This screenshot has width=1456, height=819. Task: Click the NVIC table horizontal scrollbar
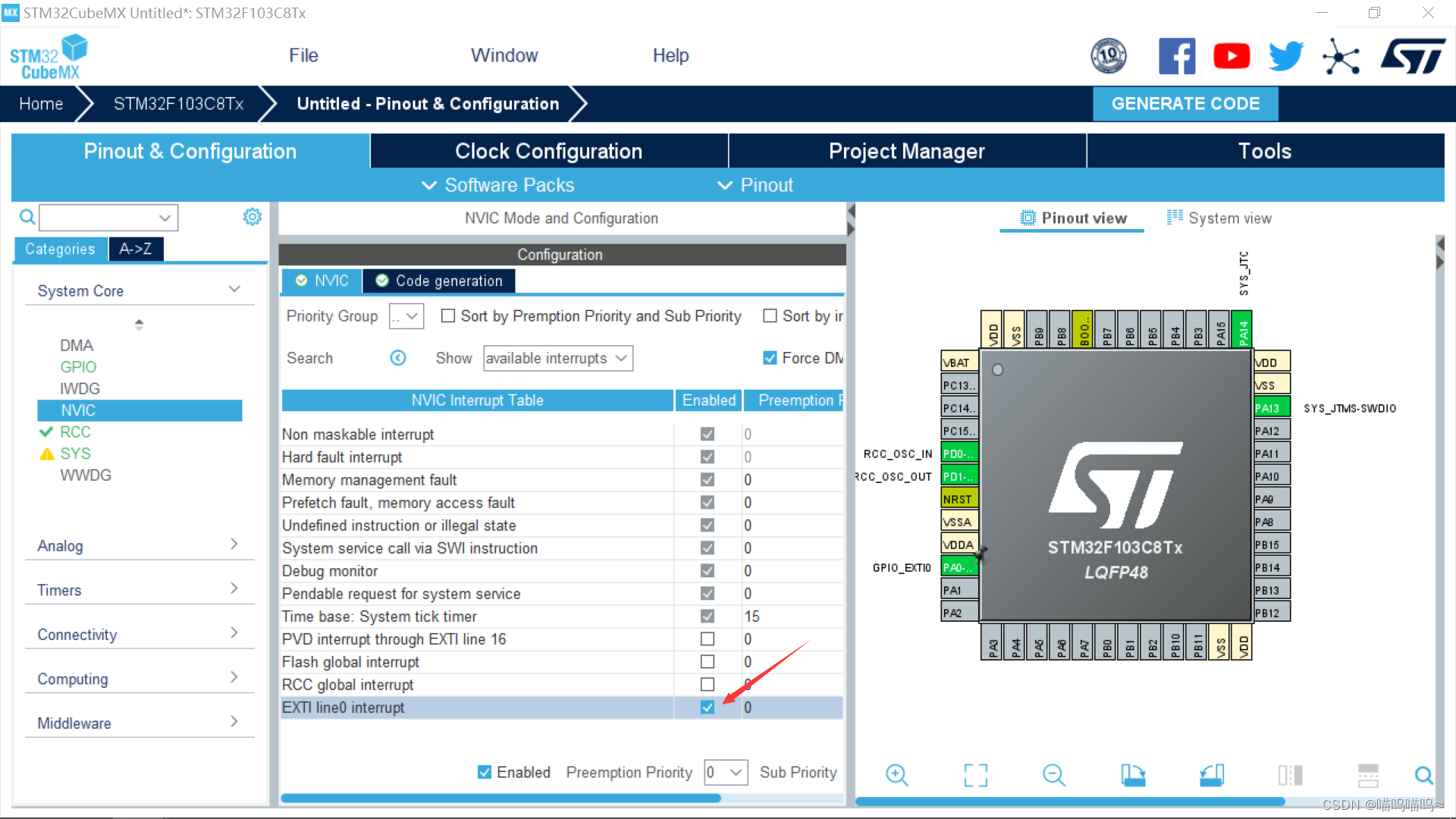(x=500, y=798)
